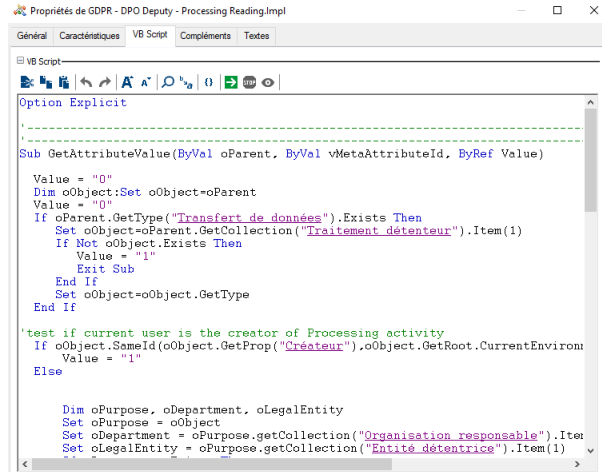Switch to the Général tab
This screenshot has width=602, height=472.
coord(30,36)
